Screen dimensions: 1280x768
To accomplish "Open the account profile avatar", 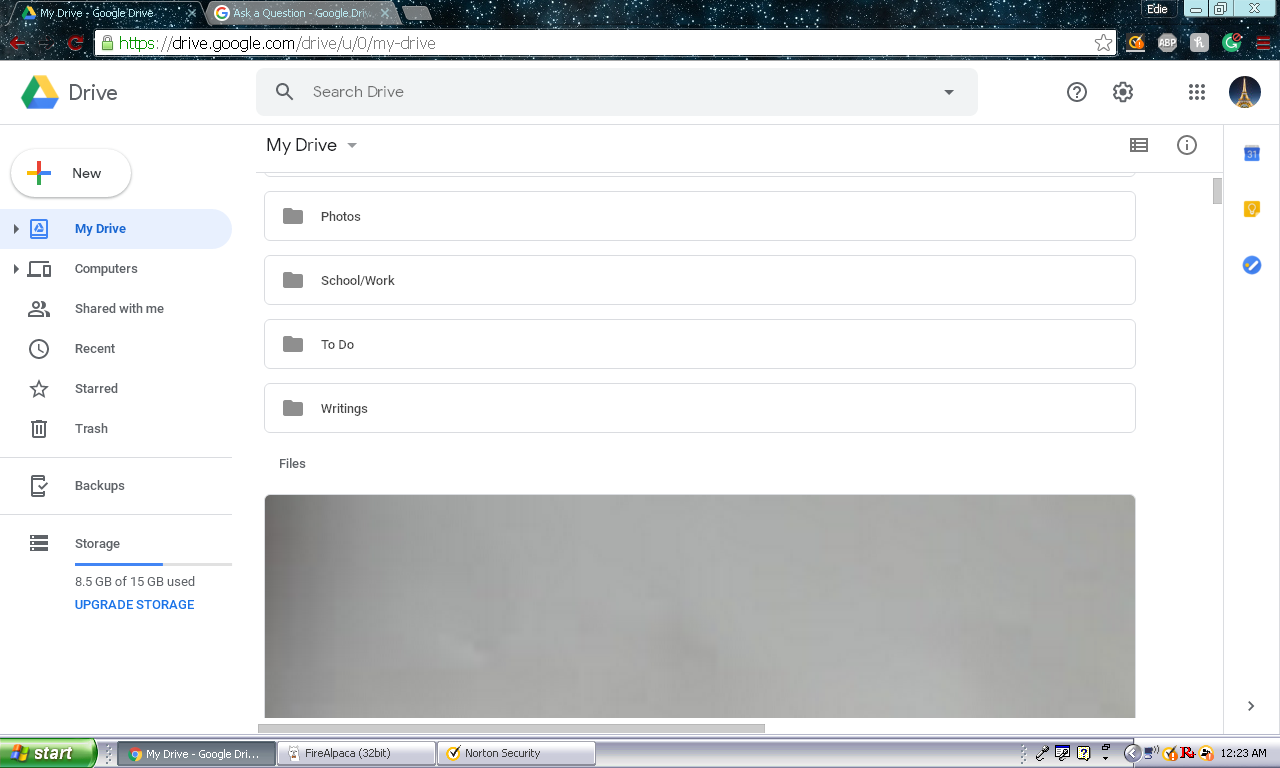I will [x=1244, y=91].
